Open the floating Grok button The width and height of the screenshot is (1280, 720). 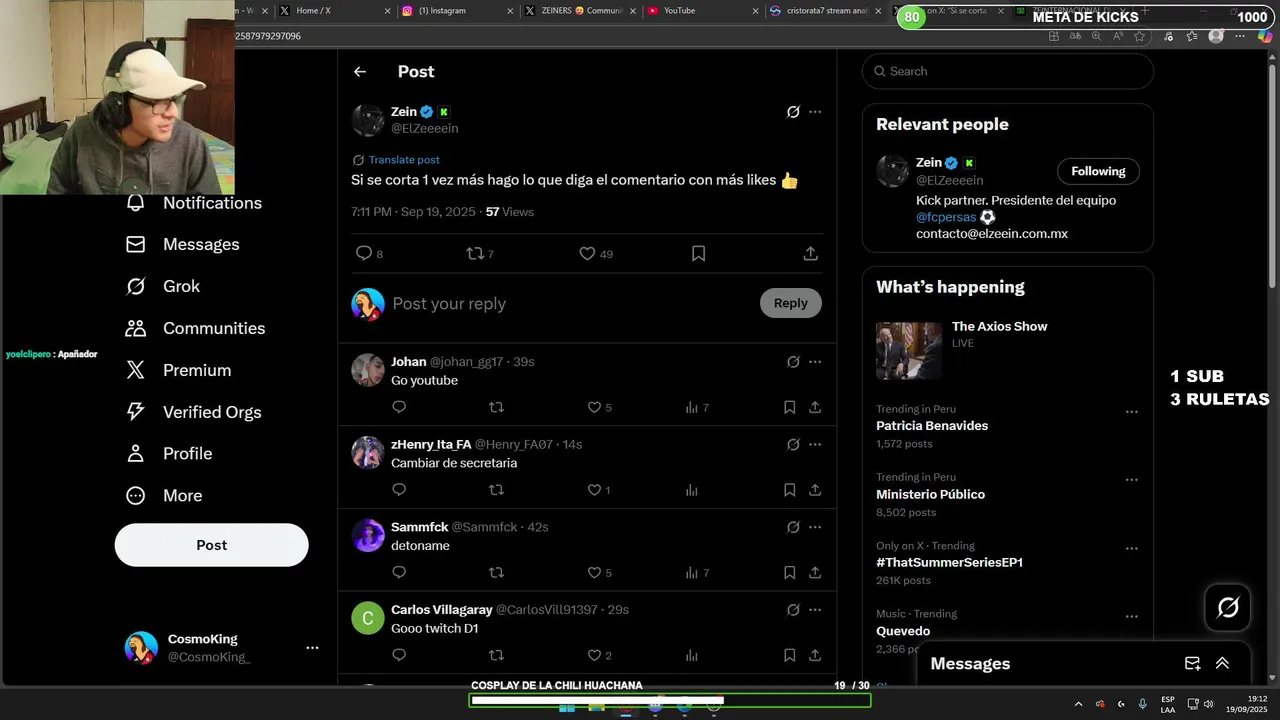click(x=1228, y=607)
